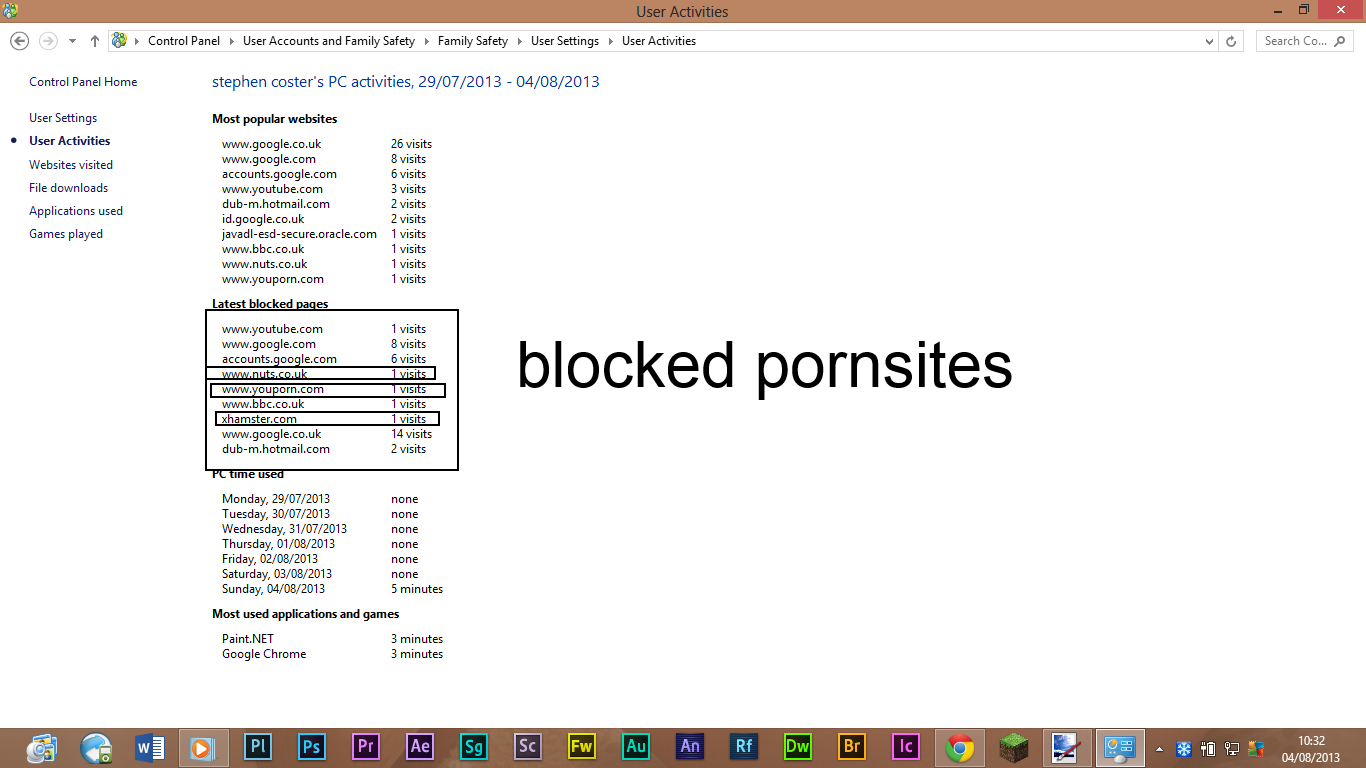Image resolution: width=1366 pixels, height=768 pixels.
Task: Open Adobe Bridge from the taskbar
Action: (x=852, y=746)
